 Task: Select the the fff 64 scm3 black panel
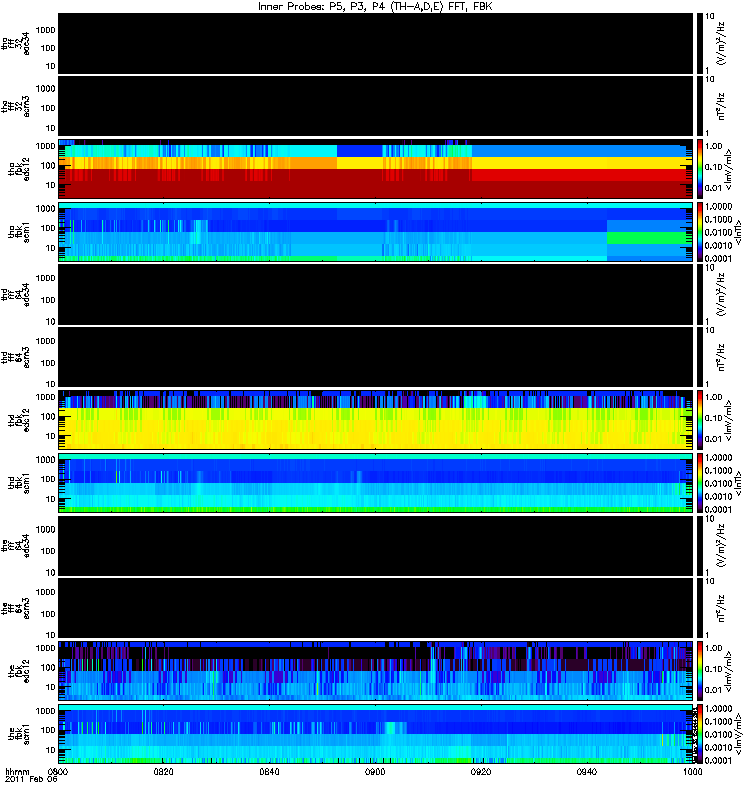(x=375, y=608)
